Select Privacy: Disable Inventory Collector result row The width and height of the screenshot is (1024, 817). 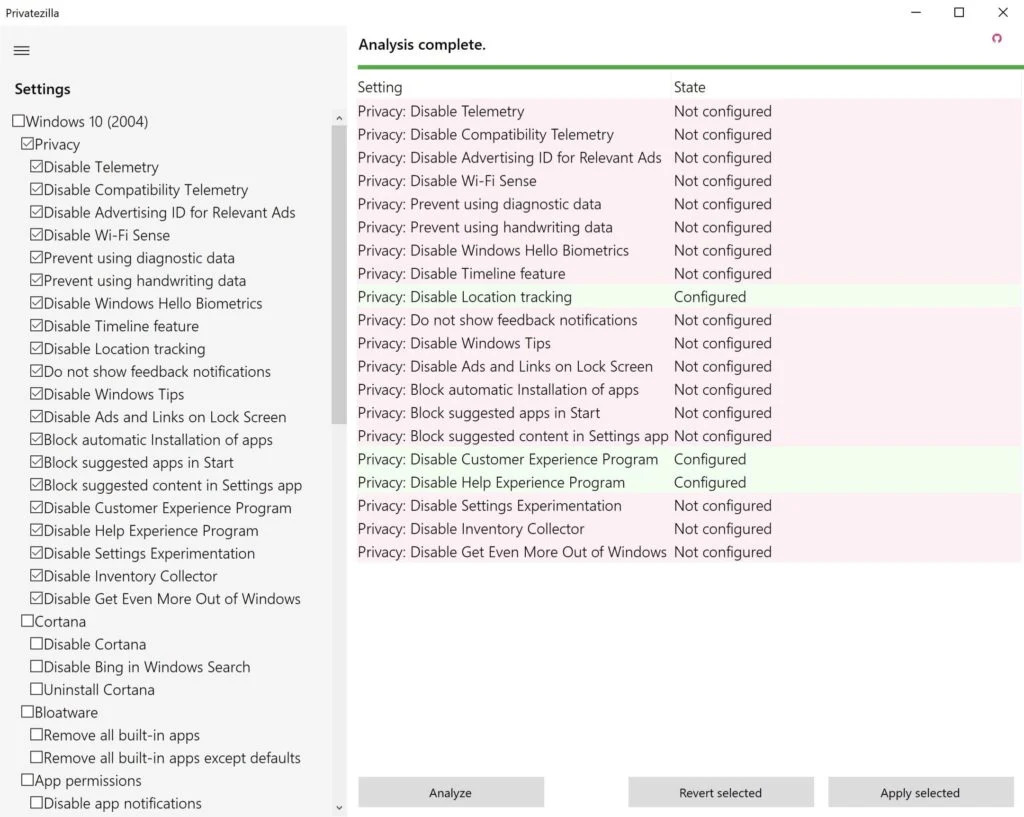690,528
